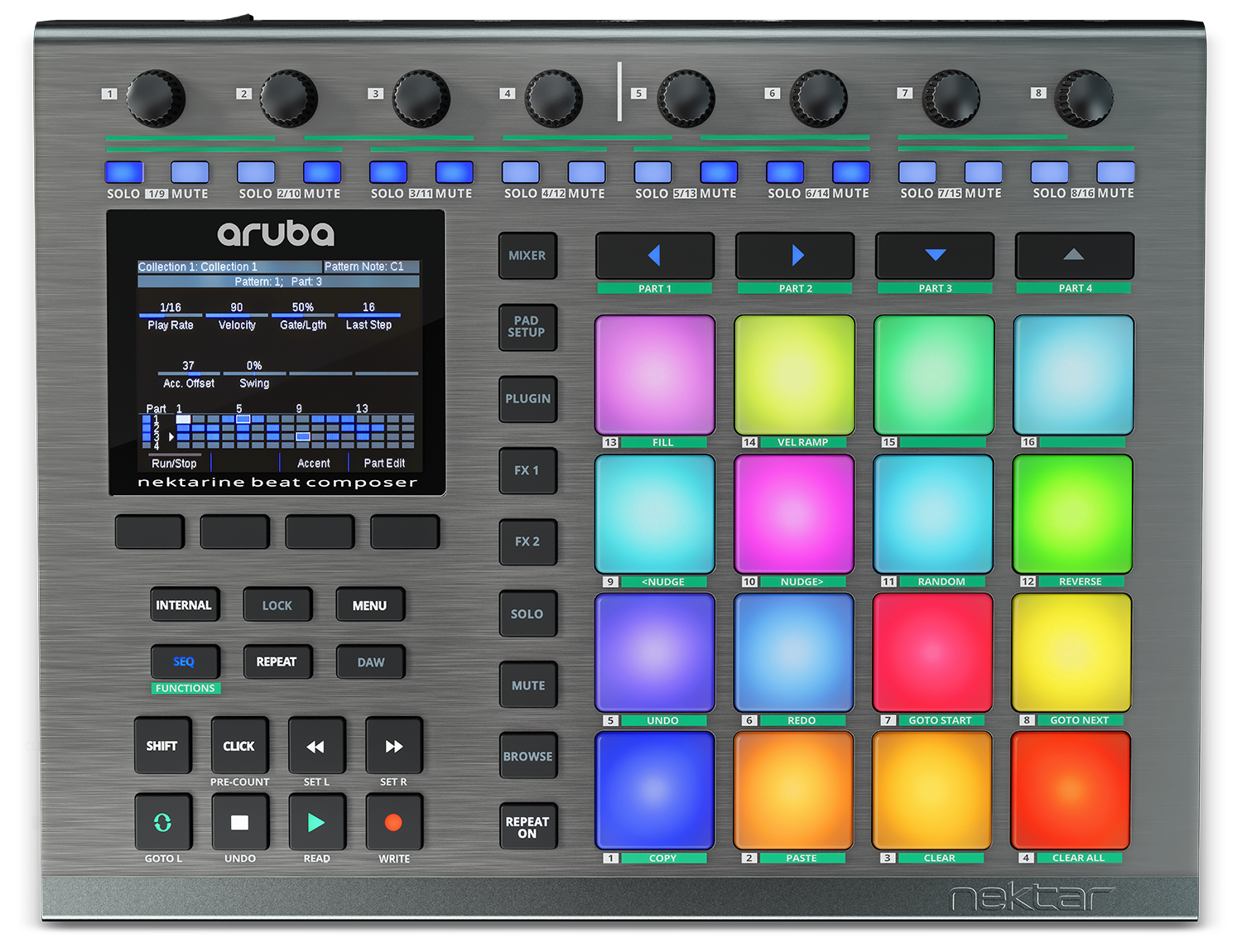
Task: Open the PAD SETUP mode
Action: coord(527,327)
